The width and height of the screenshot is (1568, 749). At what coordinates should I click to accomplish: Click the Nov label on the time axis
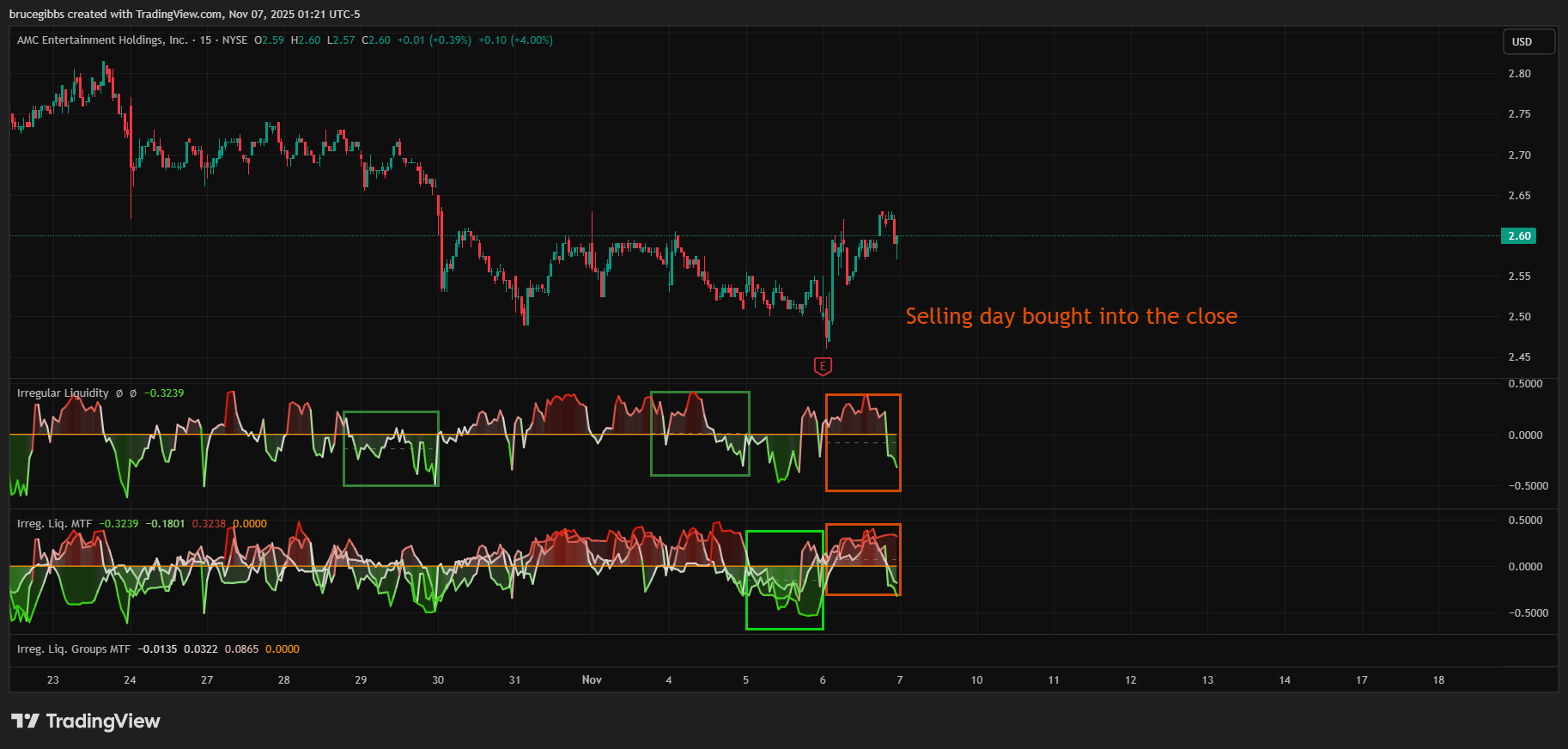[x=592, y=680]
